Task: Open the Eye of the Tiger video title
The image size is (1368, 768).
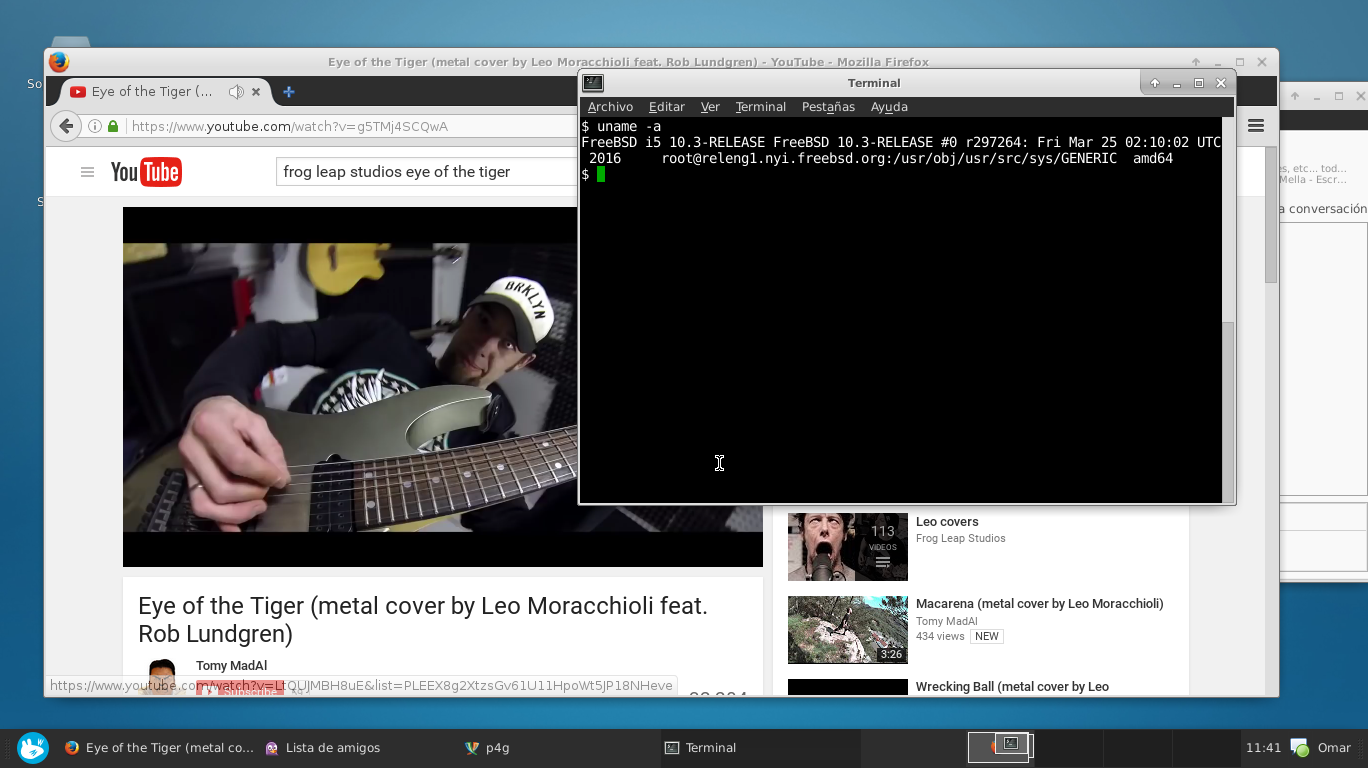Action: point(423,620)
